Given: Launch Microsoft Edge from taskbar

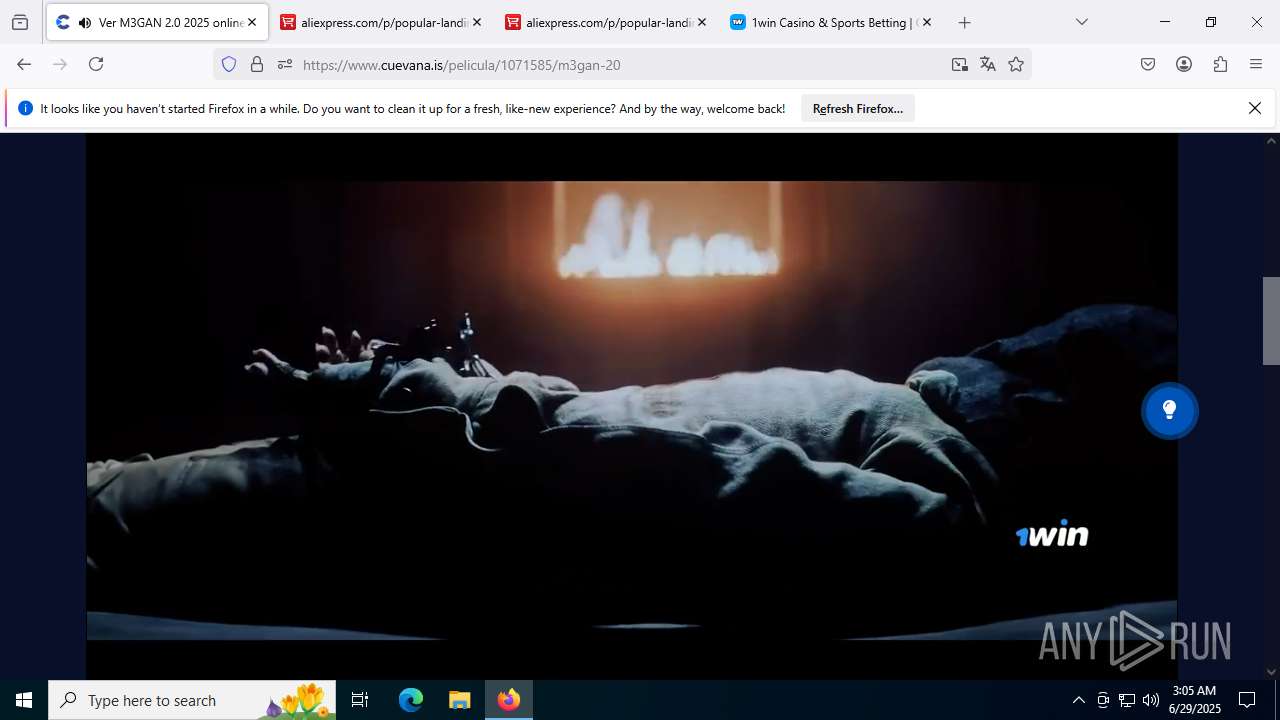Looking at the screenshot, I should (x=411, y=700).
